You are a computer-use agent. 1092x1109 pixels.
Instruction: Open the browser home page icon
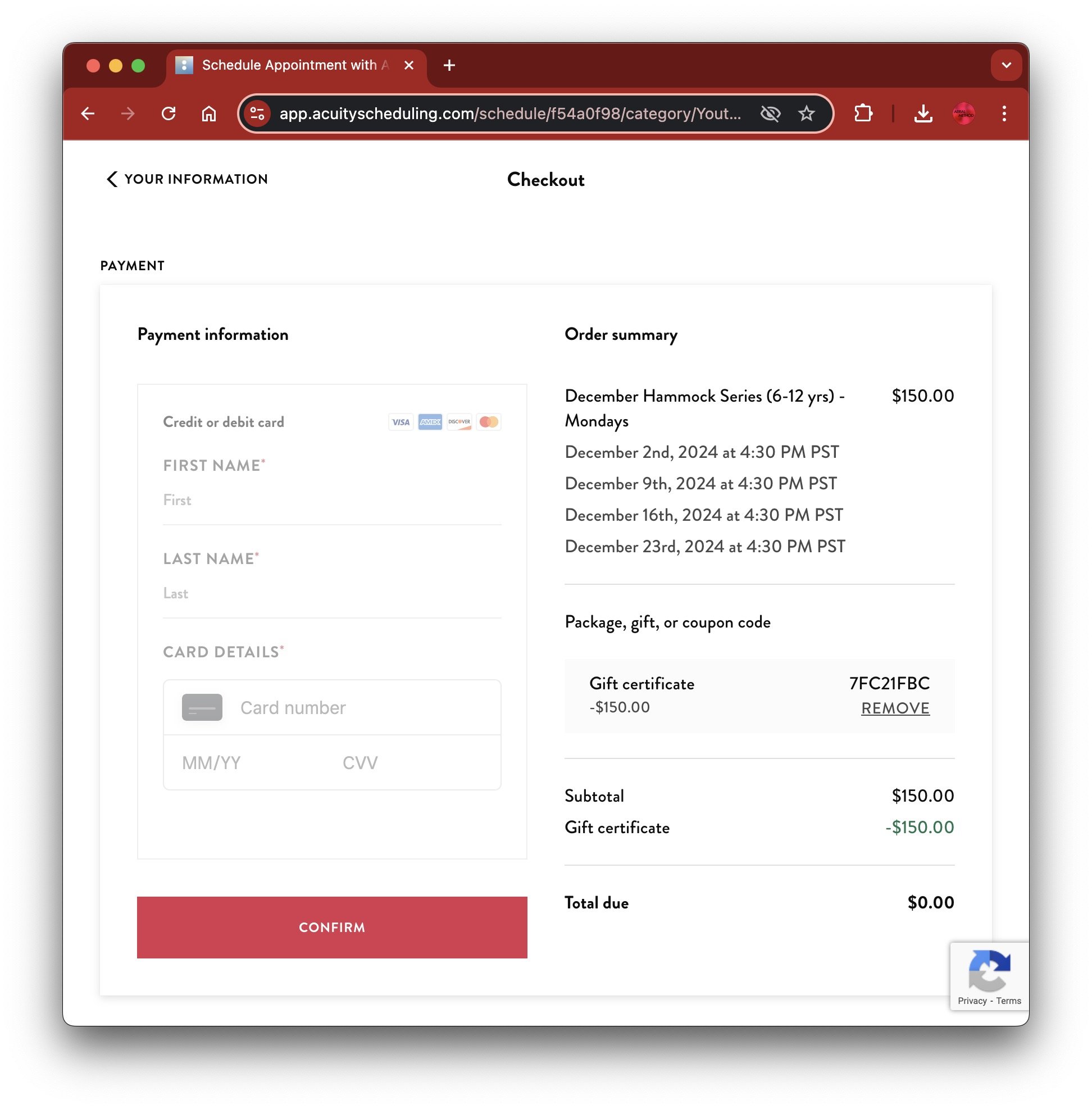coord(209,113)
